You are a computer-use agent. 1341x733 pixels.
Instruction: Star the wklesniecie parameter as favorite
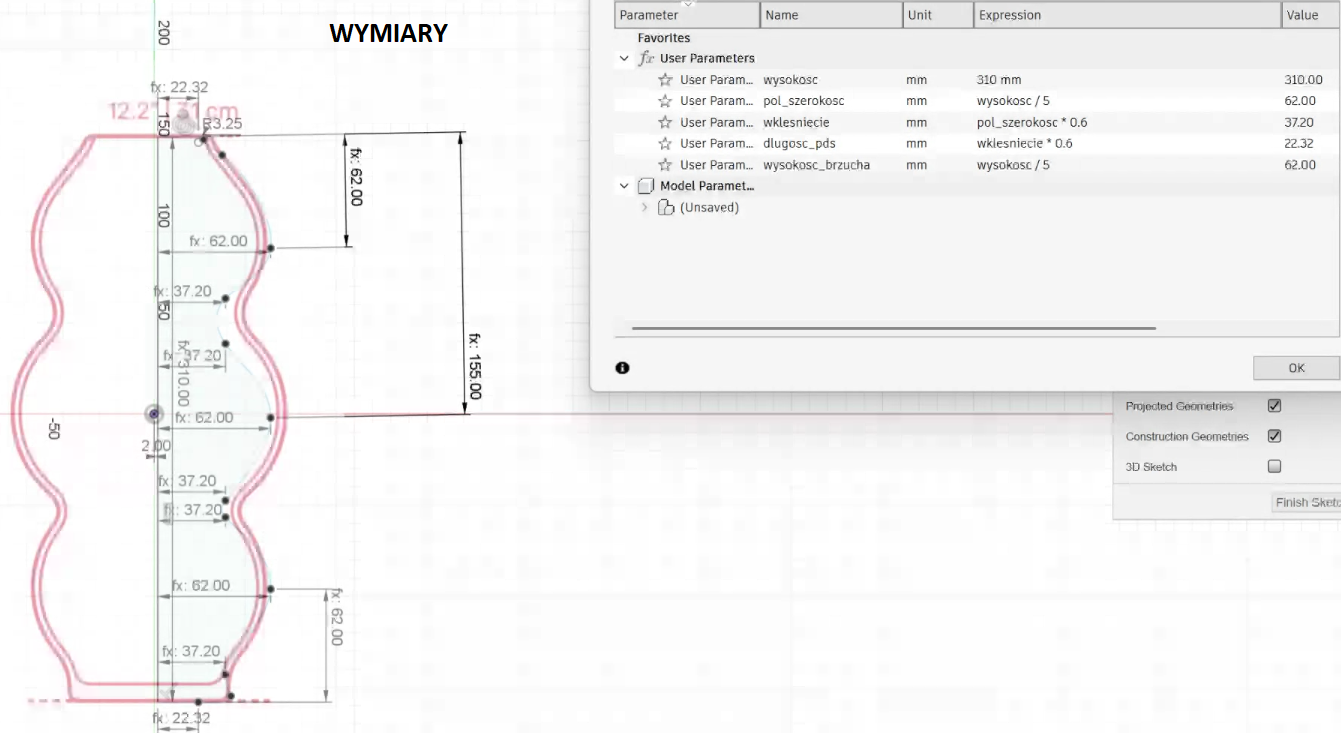[x=665, y=123]
